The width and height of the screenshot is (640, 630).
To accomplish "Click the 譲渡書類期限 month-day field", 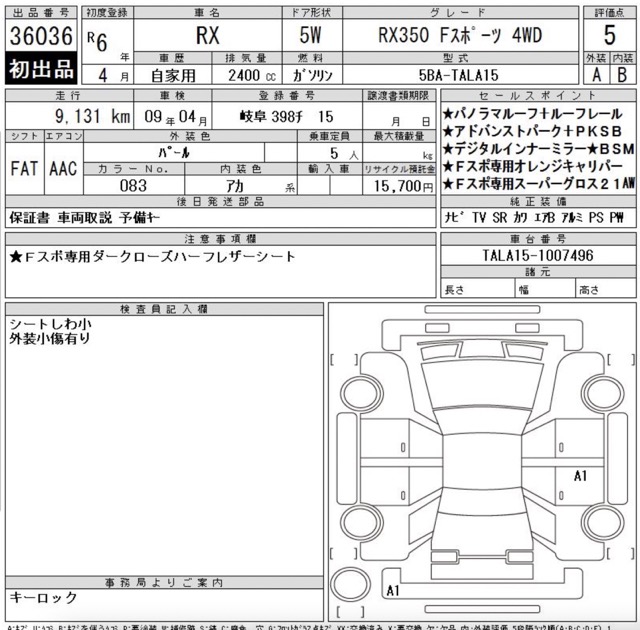I will point(399,116).
